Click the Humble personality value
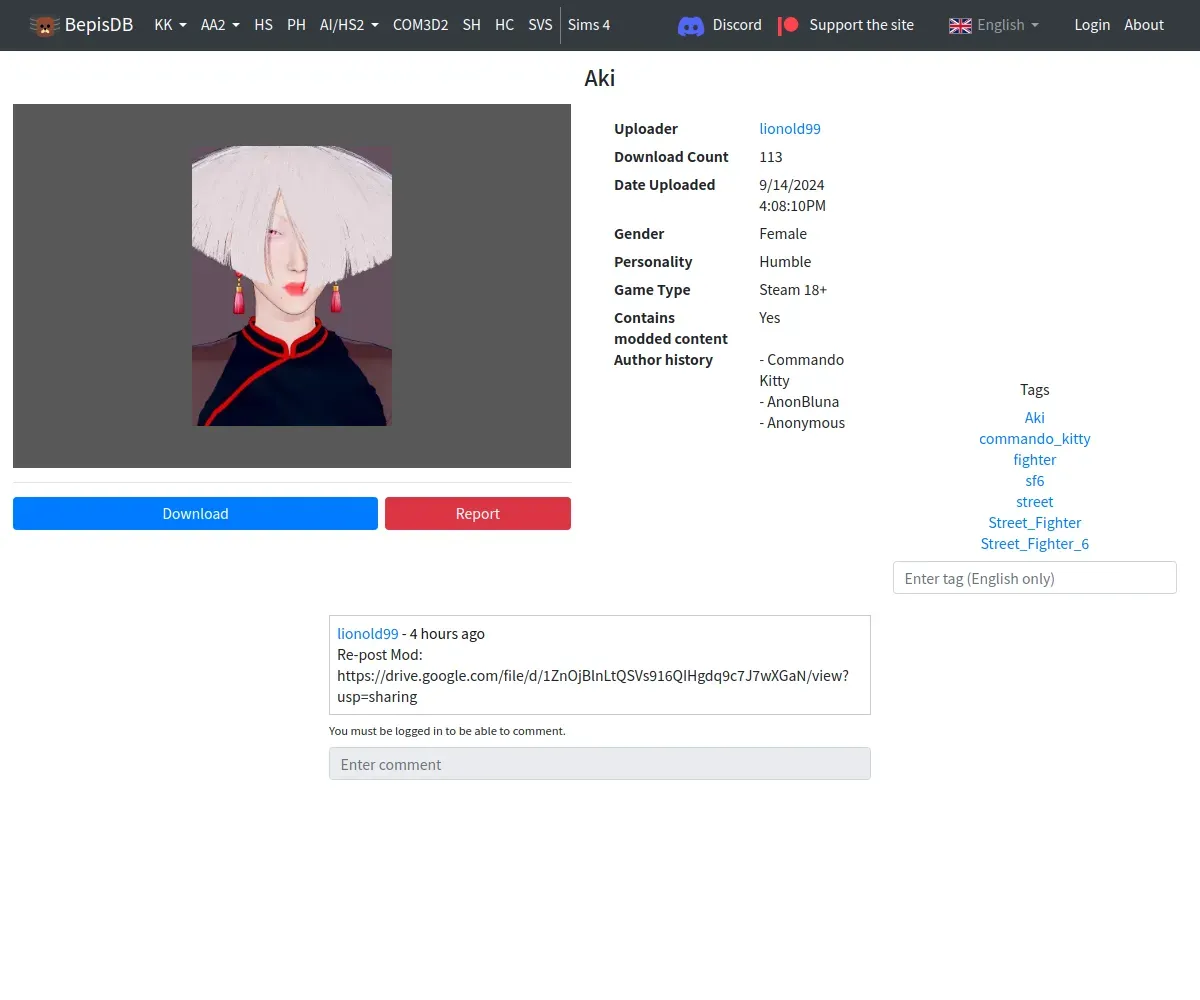1200x1000 pixels. (x=785, y=261)
